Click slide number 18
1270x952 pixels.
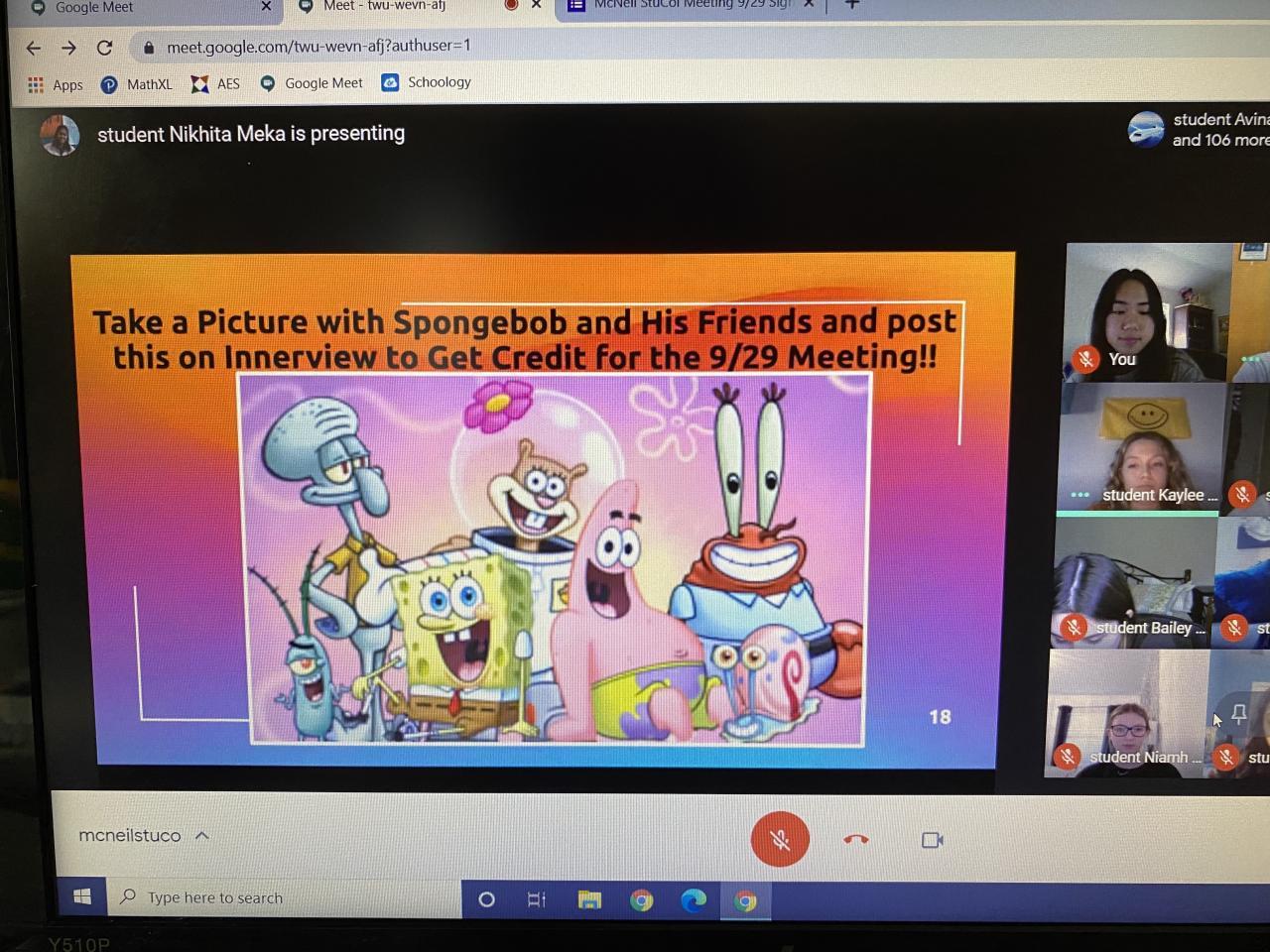940,717
